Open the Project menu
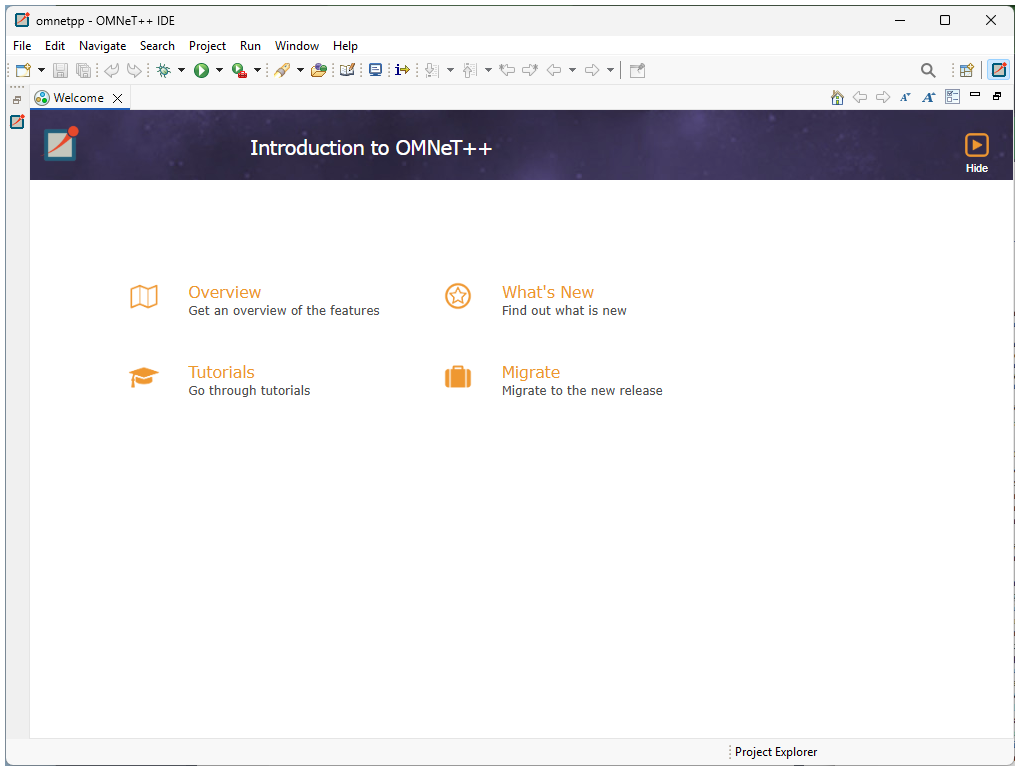Image resolution: width=1020 pixels, height=771 pixels. click(208, 46)
